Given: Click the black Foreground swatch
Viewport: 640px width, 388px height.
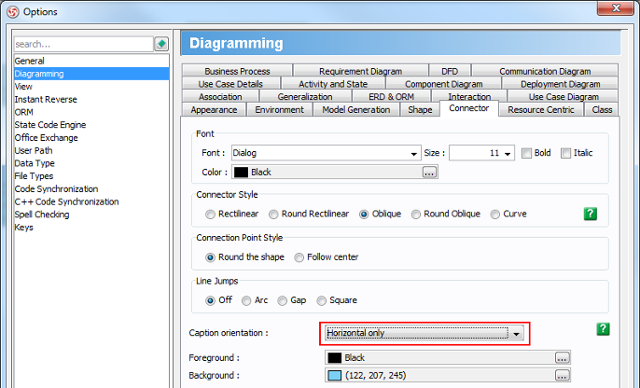Looking at the screenshot, I should pyautogui.click(x=334, y=358).
